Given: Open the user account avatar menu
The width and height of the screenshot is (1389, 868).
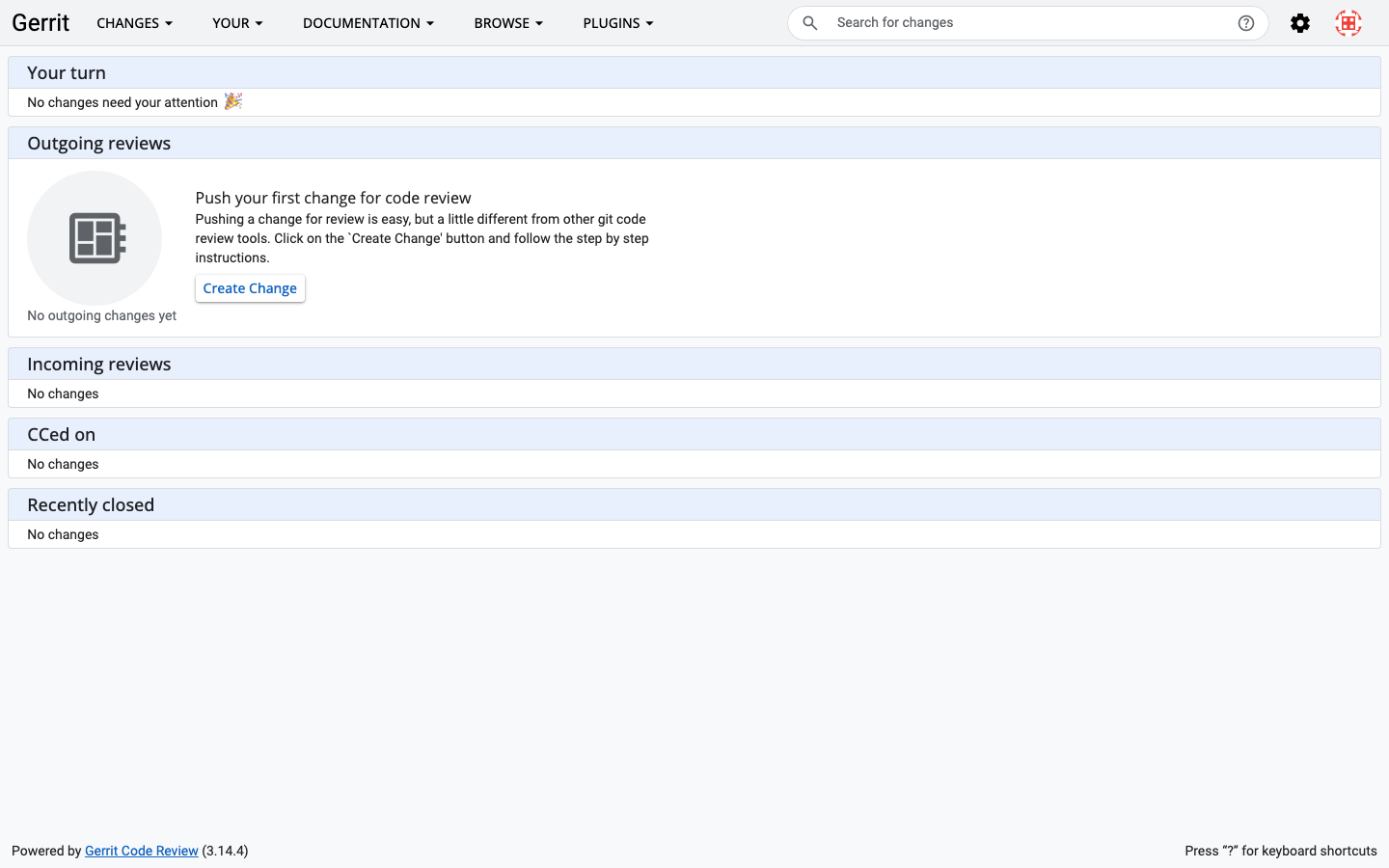Looking at the screenshot, I should 1348,23.
